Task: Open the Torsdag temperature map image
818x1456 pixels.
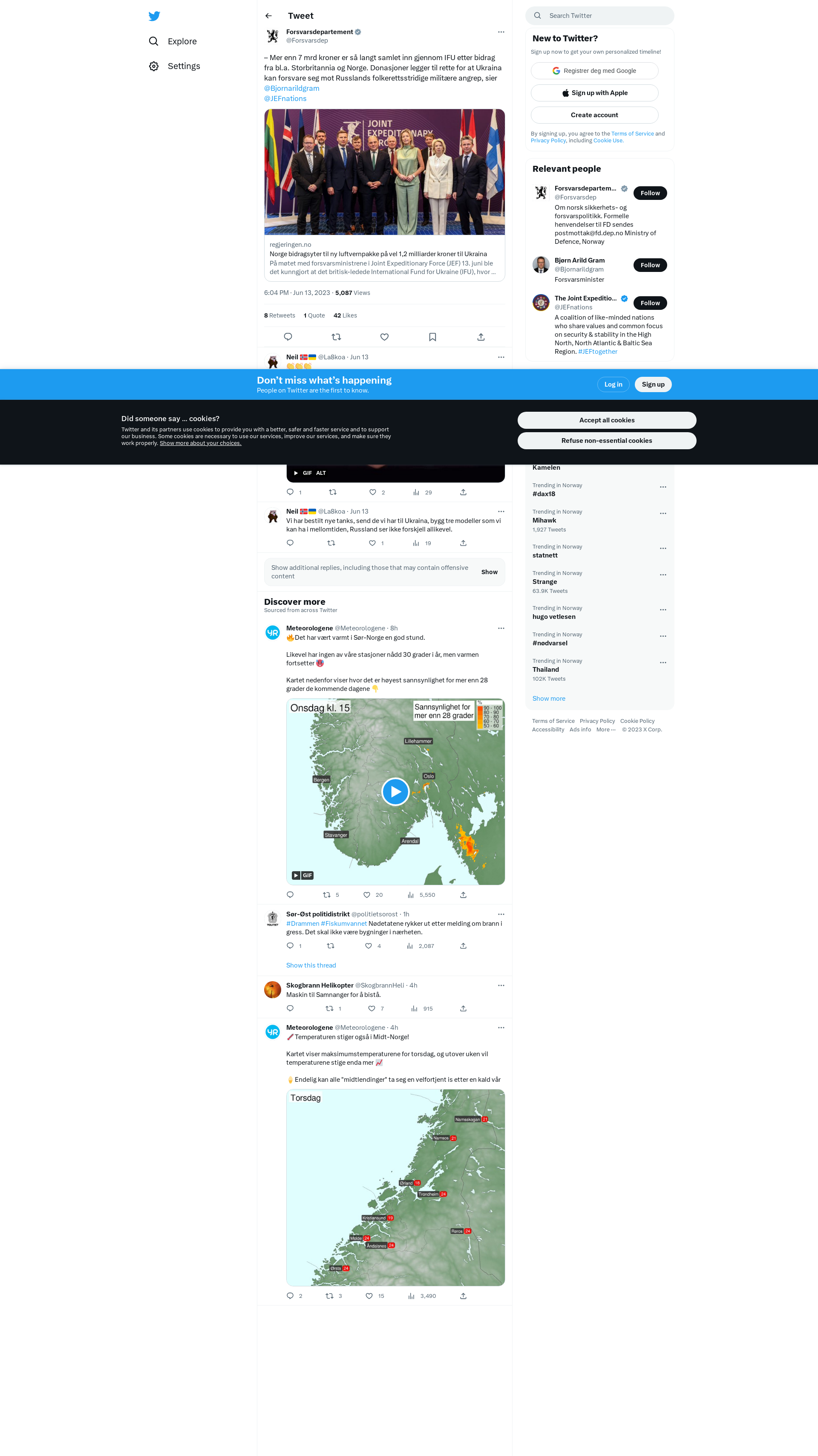Action: click(x=395, y=1187)
